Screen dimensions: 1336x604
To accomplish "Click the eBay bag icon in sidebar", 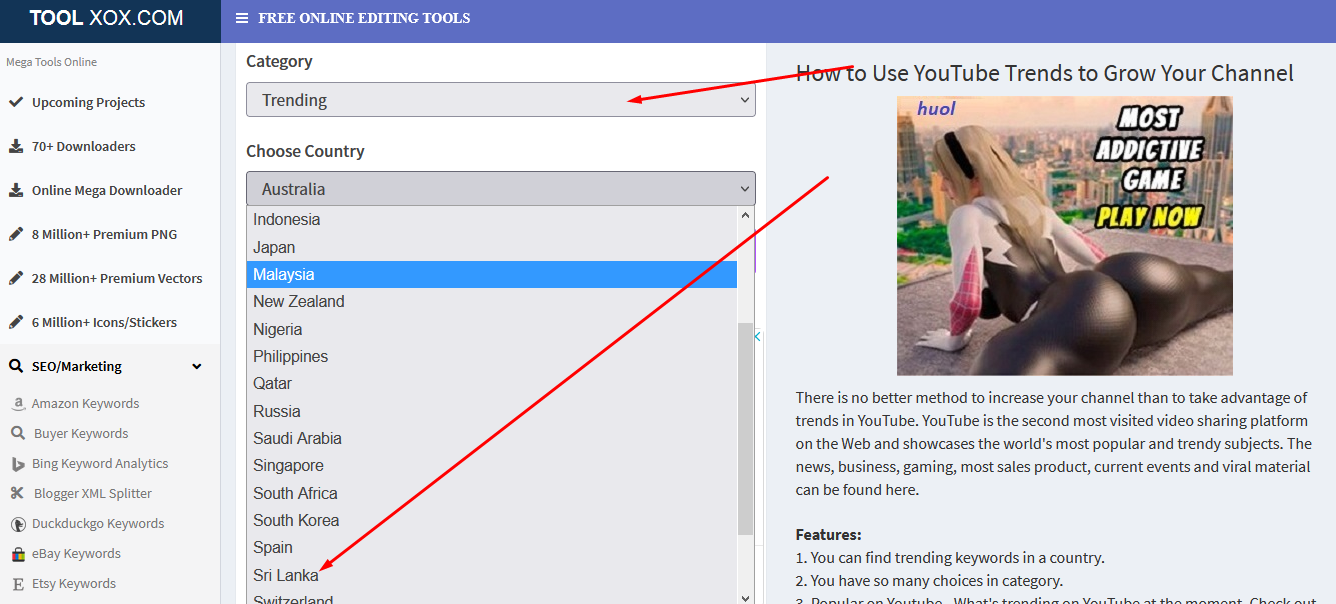I will click(x=17, y=554).
